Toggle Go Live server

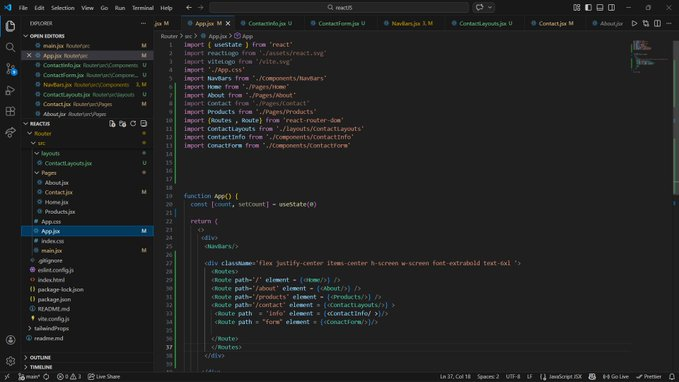(x=616, y=377)
